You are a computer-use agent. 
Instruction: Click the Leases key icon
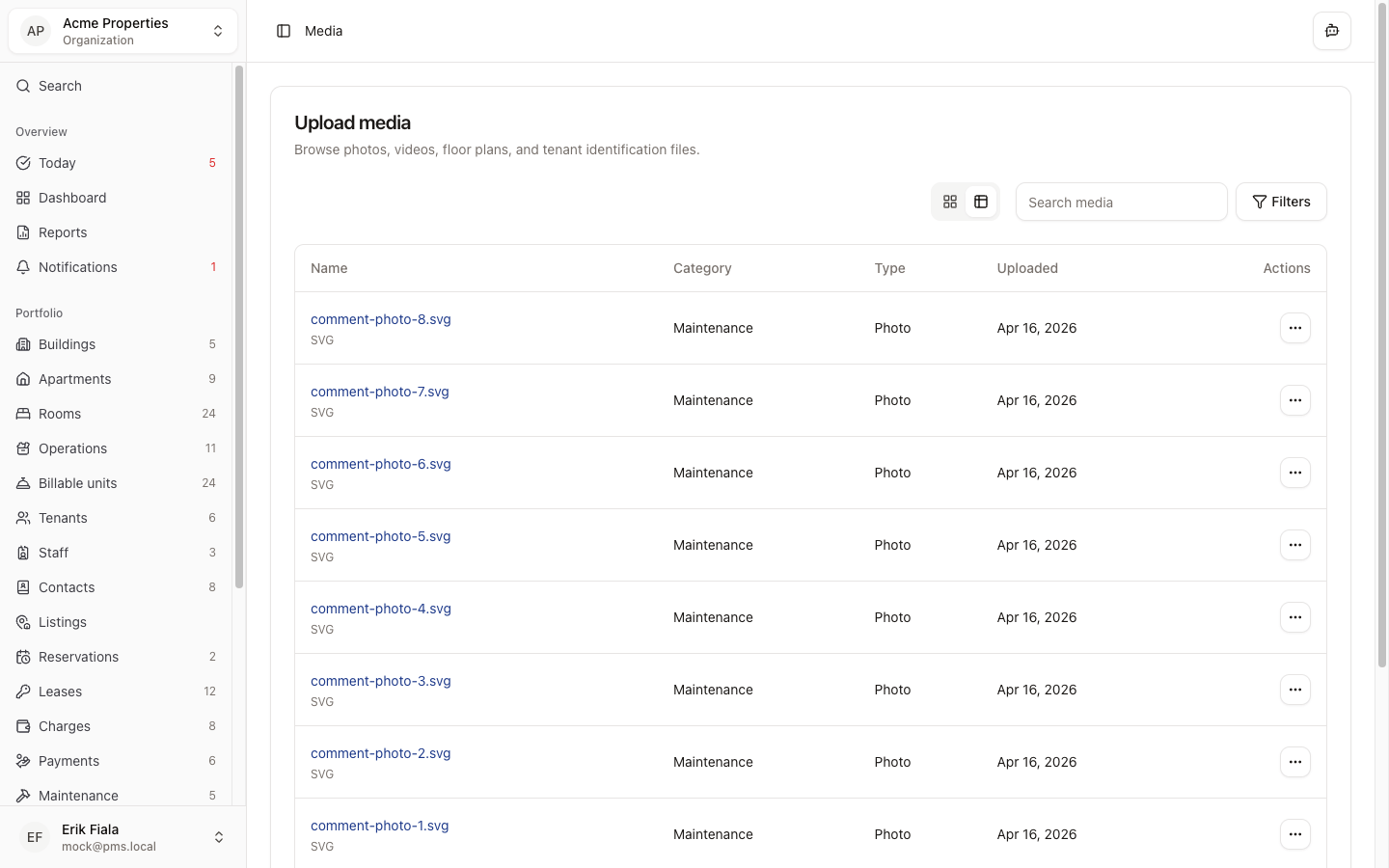[x=23, y=692]
